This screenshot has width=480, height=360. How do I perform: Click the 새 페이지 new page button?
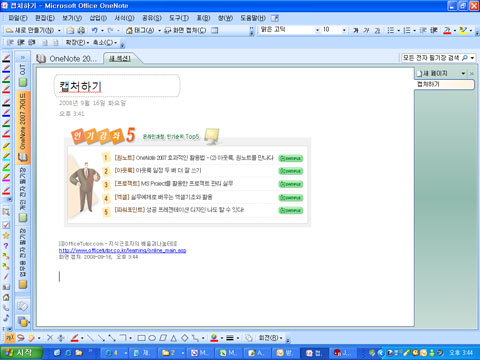pyautogui.click(x=432, y=73)
